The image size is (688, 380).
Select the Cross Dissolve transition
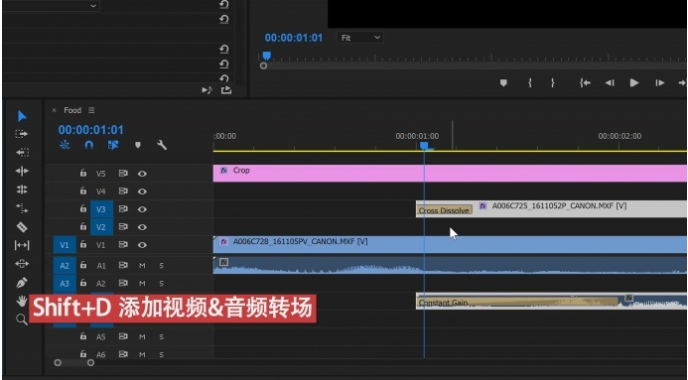tap(444, 210)
